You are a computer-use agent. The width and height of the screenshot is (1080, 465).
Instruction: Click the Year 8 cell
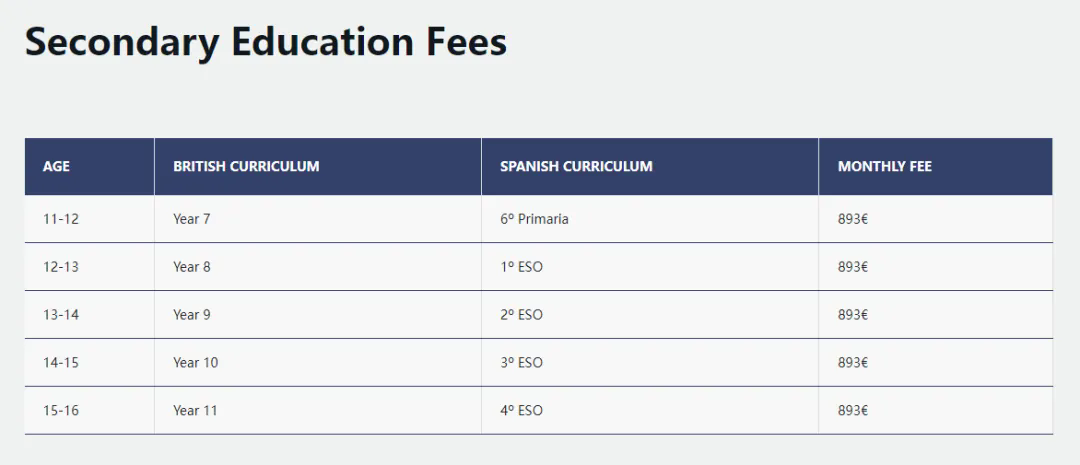[318, 267]
